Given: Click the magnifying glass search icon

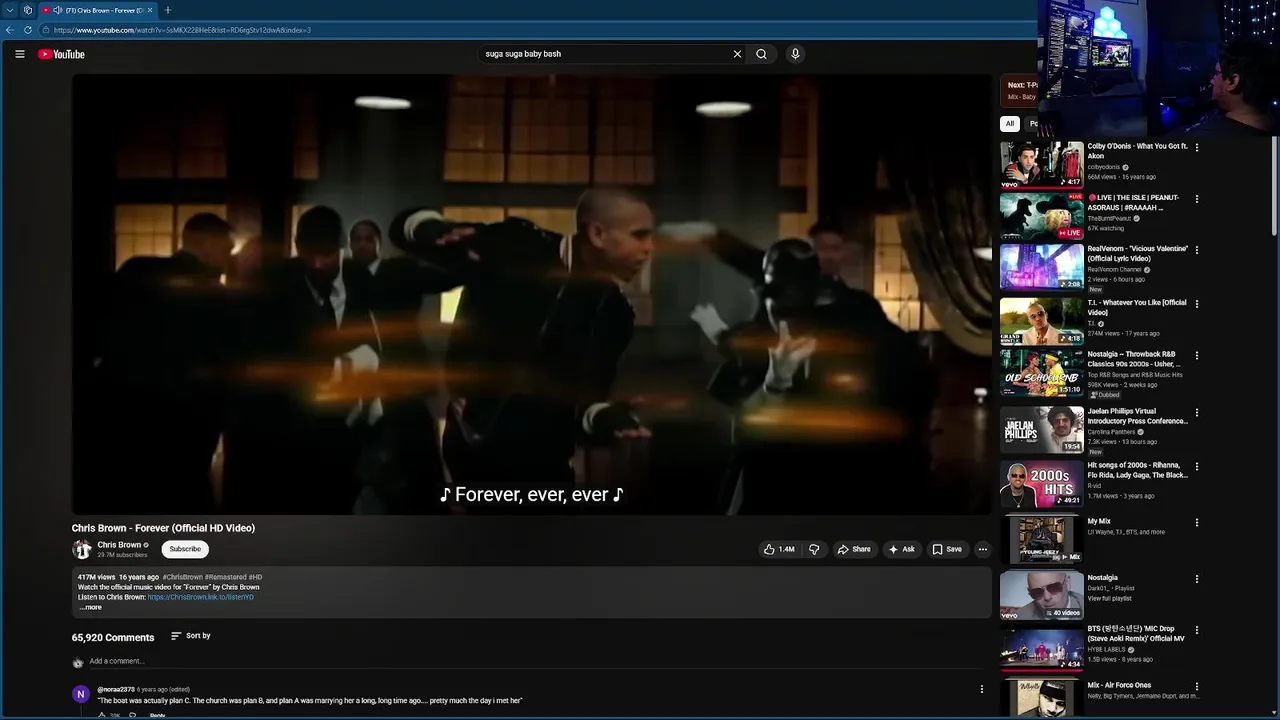Looking at the screenshot, I should pos(761,54).
